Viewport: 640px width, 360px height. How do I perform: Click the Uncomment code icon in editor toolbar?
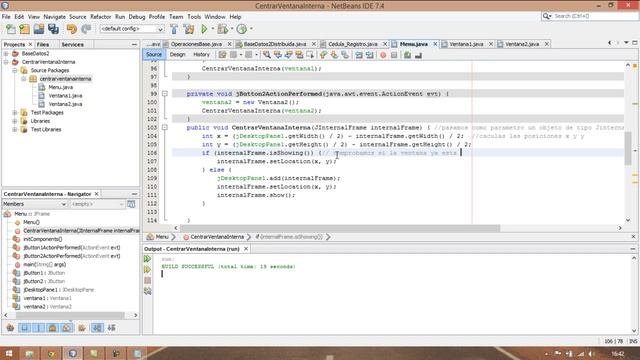coord(418,55)
